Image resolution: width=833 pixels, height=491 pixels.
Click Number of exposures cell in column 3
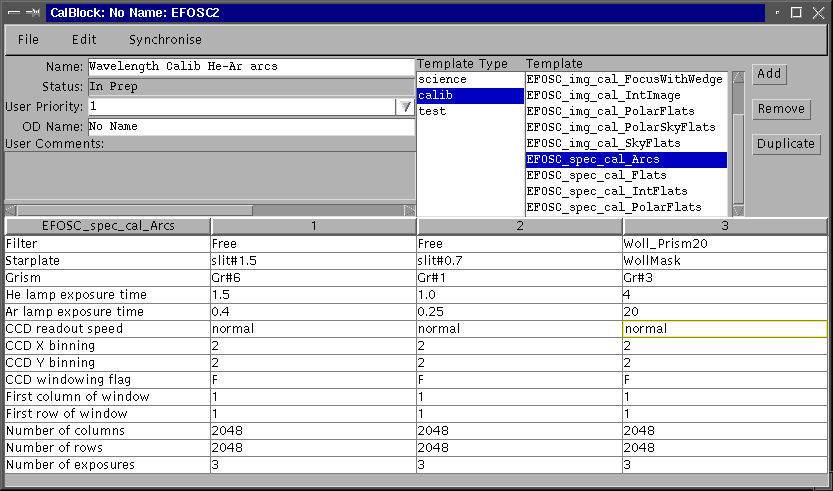click(725, 465)
